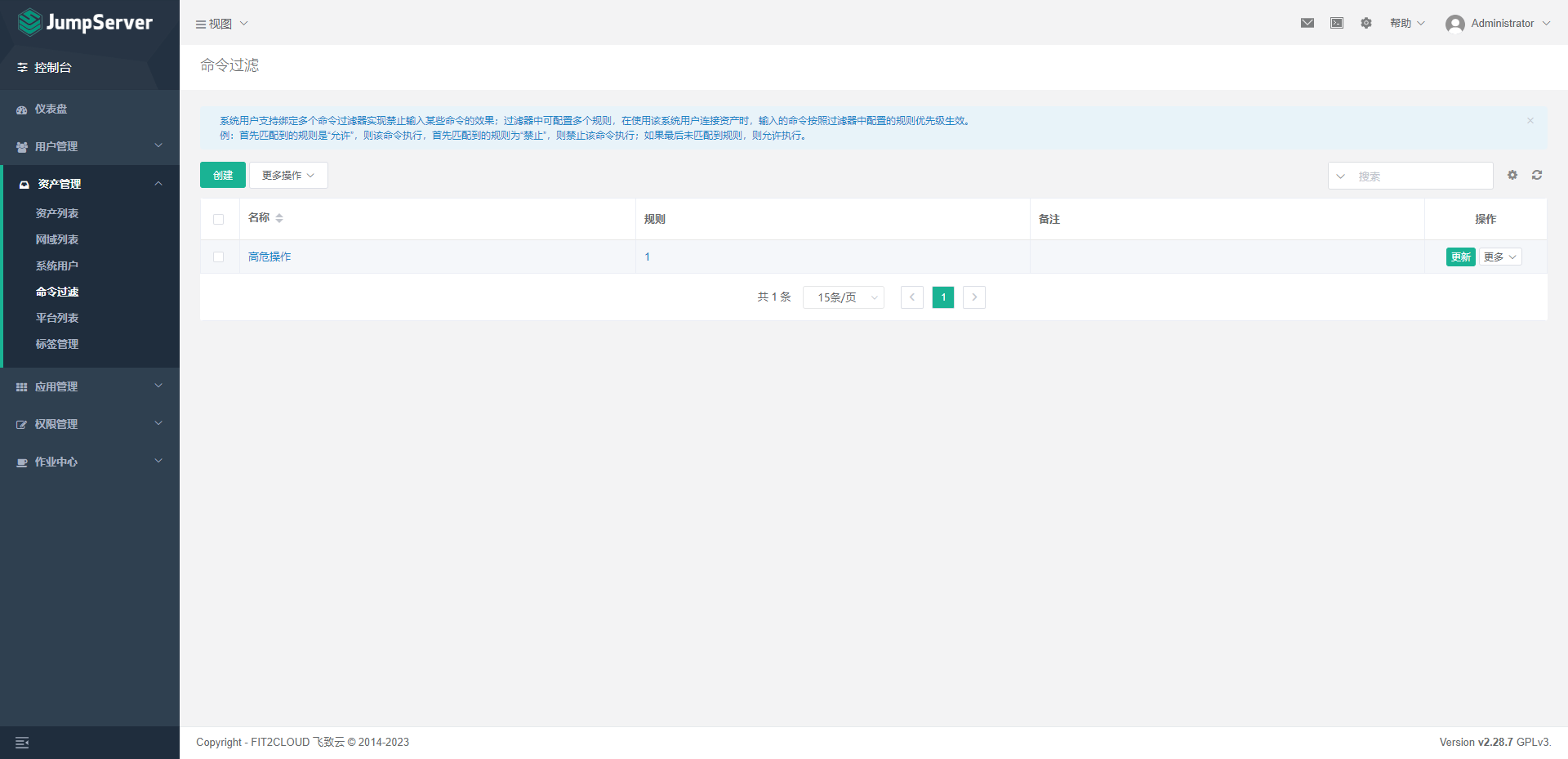Viewport: 1568px width, 759px height.
Task: Open the 15条/页 page size dropdown
Action: (844, 297)
